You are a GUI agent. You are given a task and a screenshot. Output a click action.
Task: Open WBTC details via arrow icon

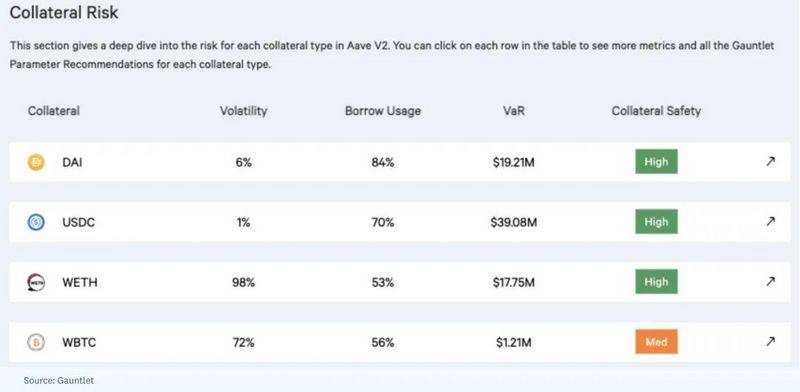coord(770,341)
